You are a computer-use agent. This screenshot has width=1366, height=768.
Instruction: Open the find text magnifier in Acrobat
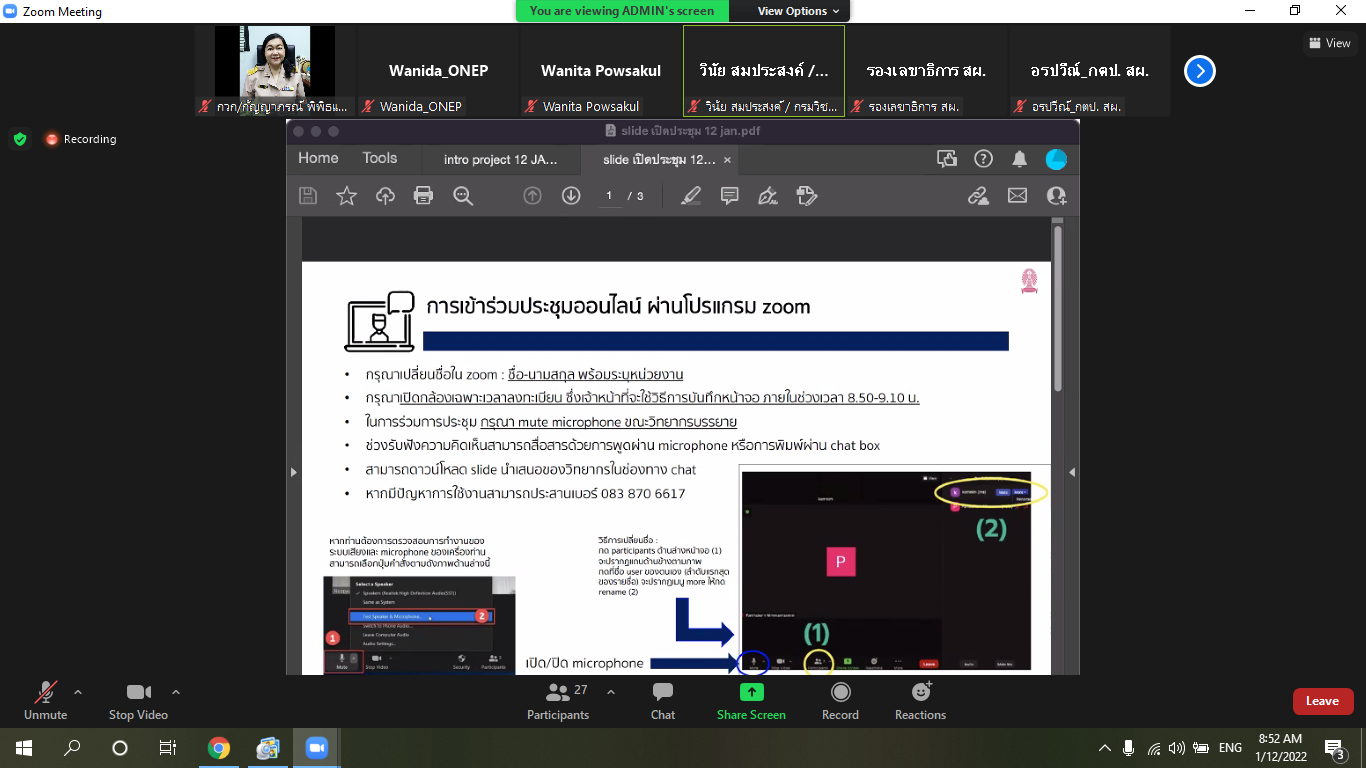[x=462, y=196]
